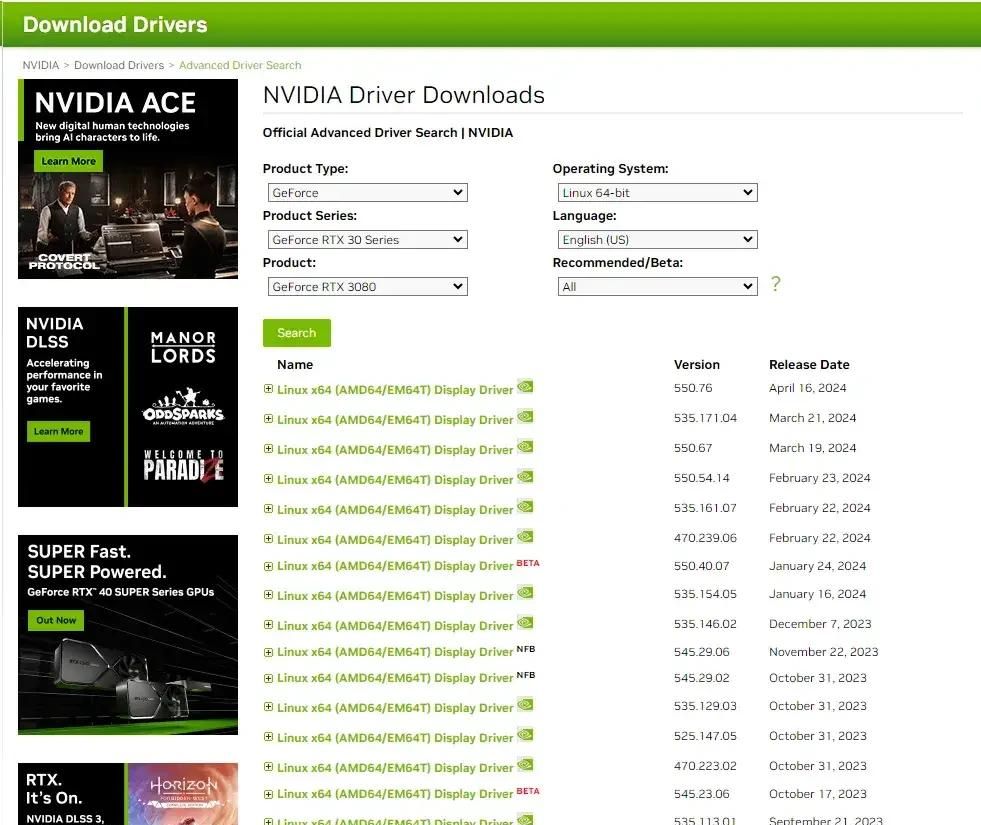
Task: Go to Download Drivers breadcrumb link
Action: 119,65
